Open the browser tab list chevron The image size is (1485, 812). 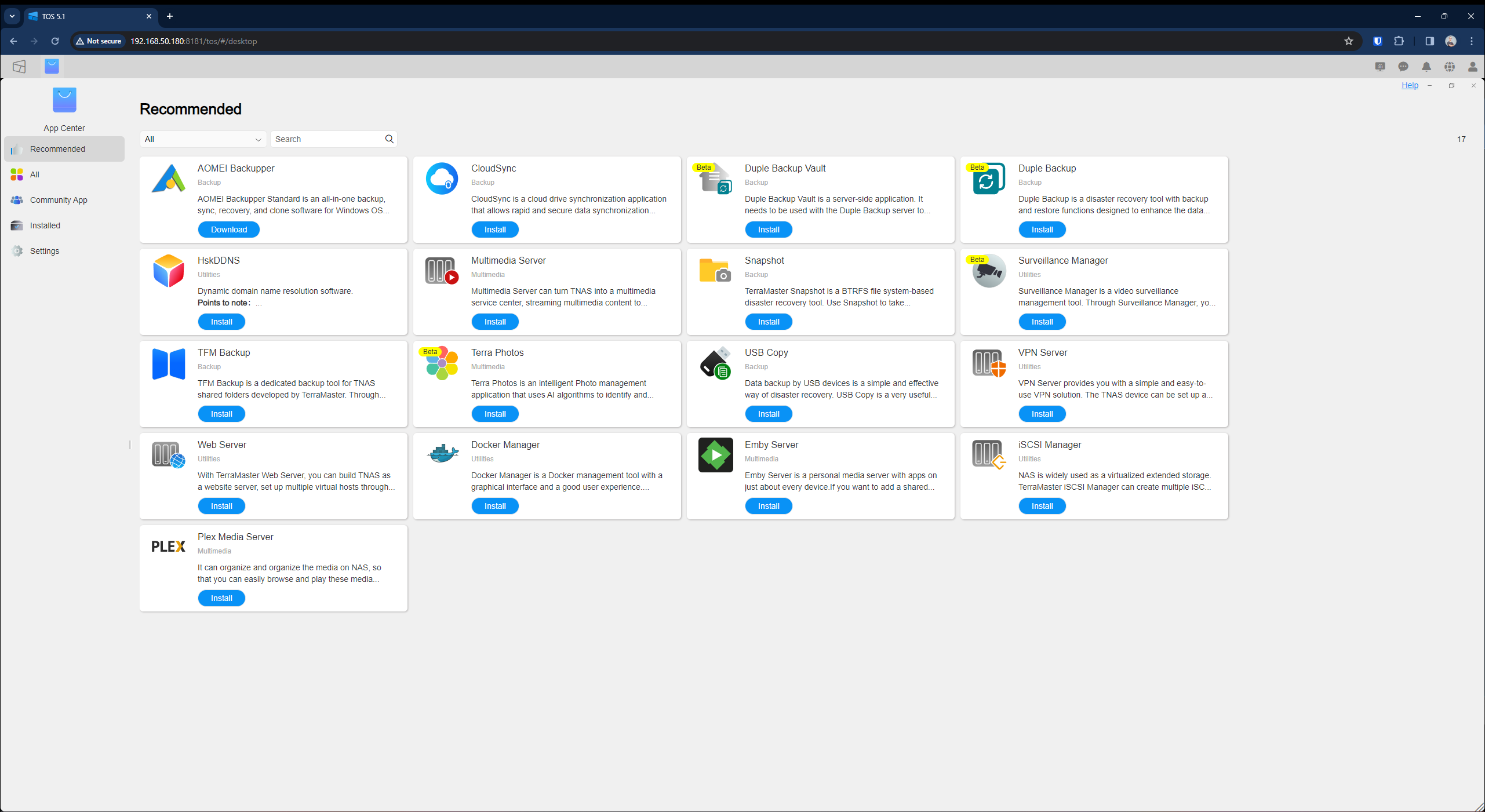pos(12,16)
